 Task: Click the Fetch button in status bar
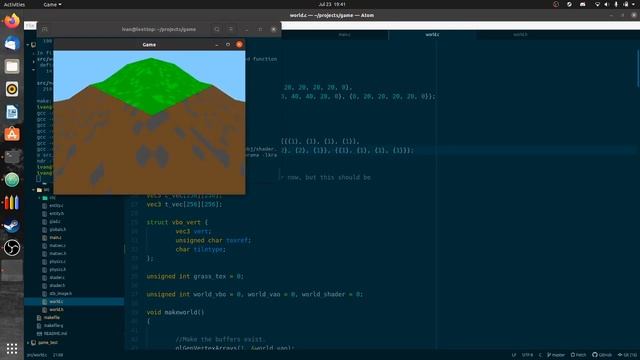tap(578, 355)
